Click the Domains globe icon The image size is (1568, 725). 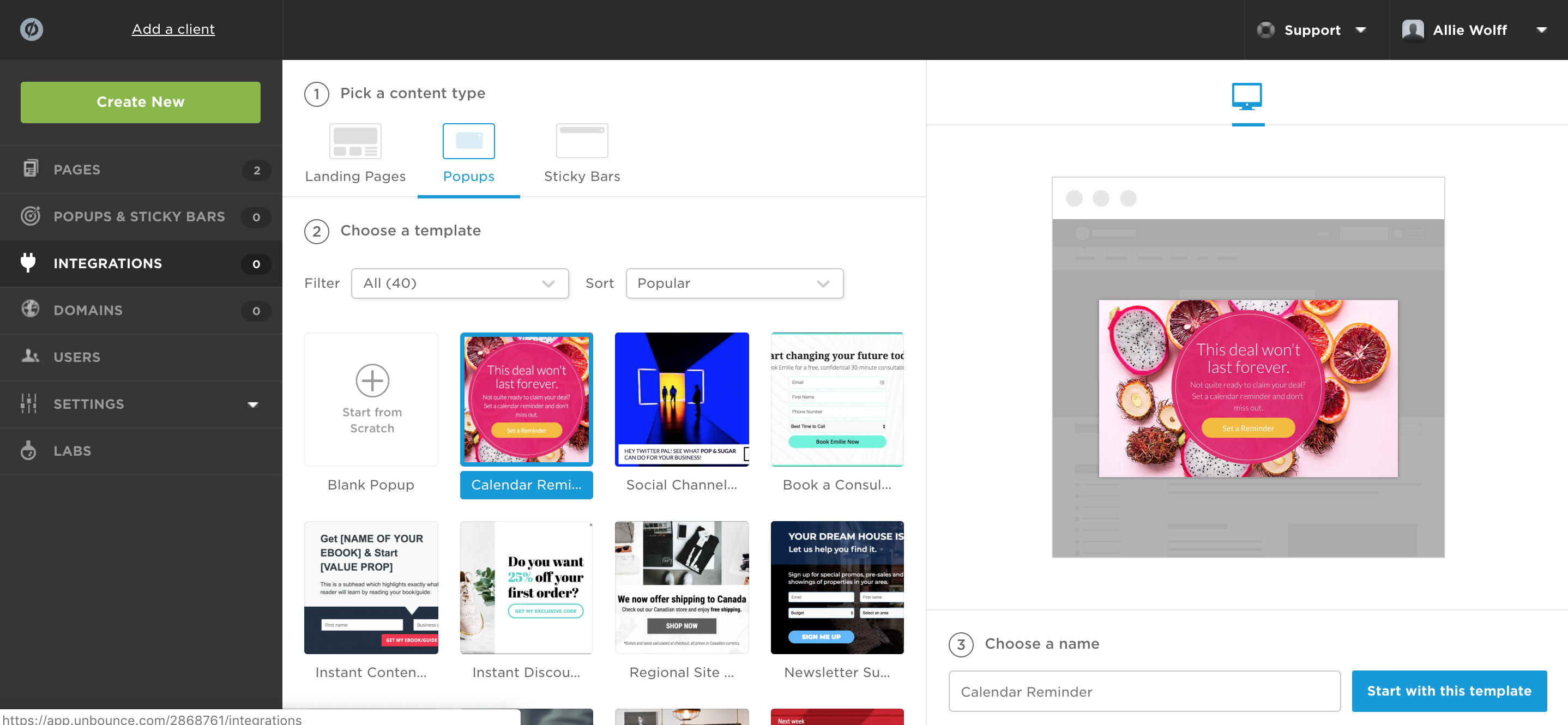(x=31, y=309)
